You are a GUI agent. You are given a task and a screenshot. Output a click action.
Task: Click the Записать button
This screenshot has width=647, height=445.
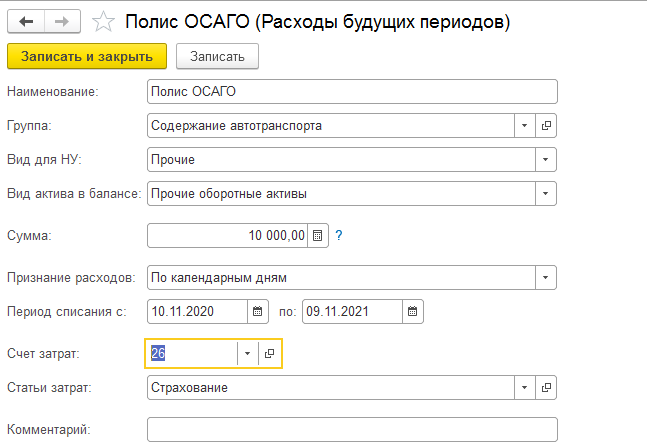[217, 56]
